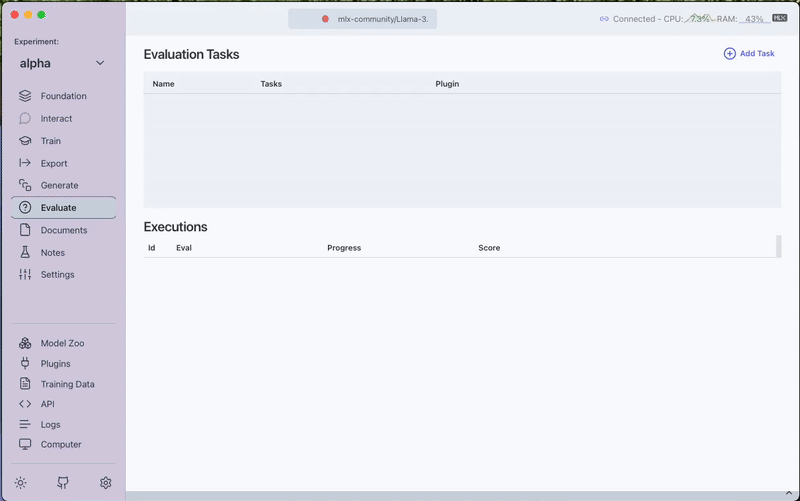Screen dimensions: 800x501
Task: Toggle the light/dark theme sun icon
Action: click(x=21, y=483)
